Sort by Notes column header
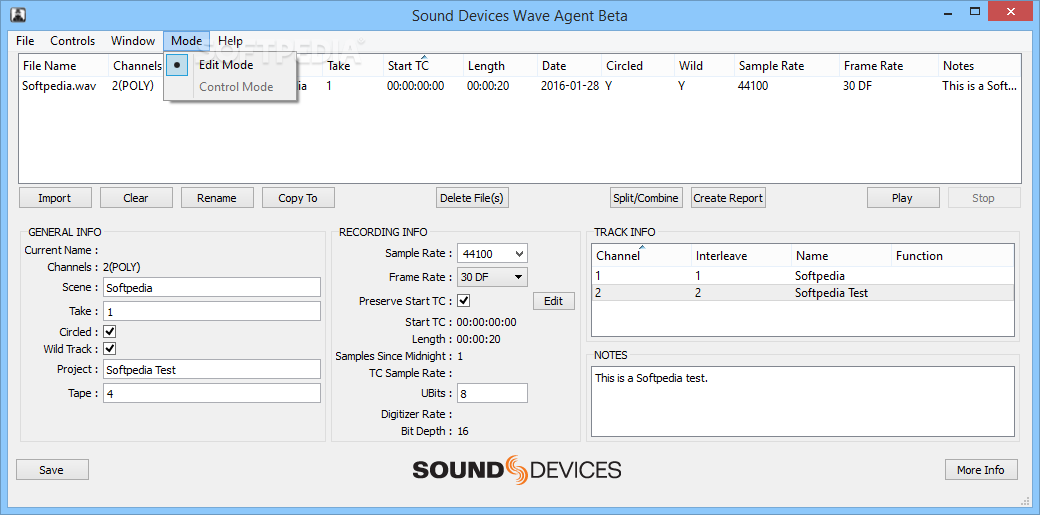The height and width of the screenshot is (515, 1040). [979, 66]
